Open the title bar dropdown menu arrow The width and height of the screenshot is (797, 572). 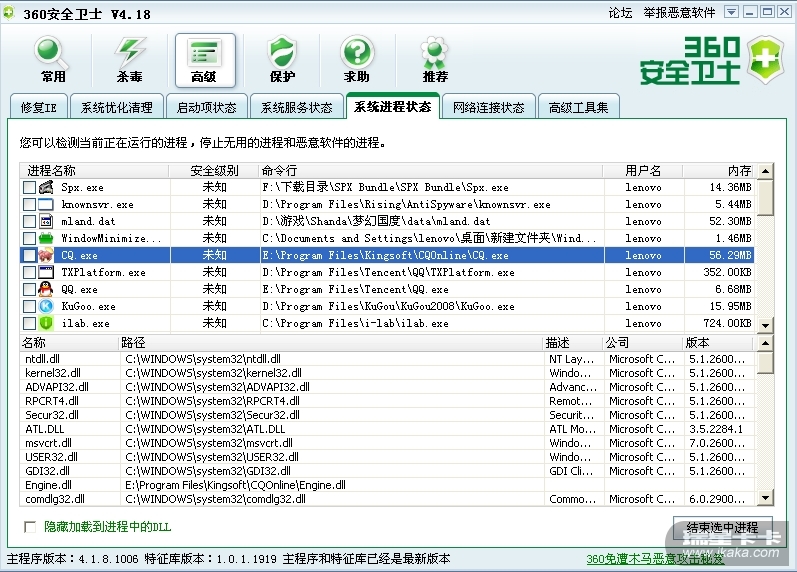click(731, 12)
